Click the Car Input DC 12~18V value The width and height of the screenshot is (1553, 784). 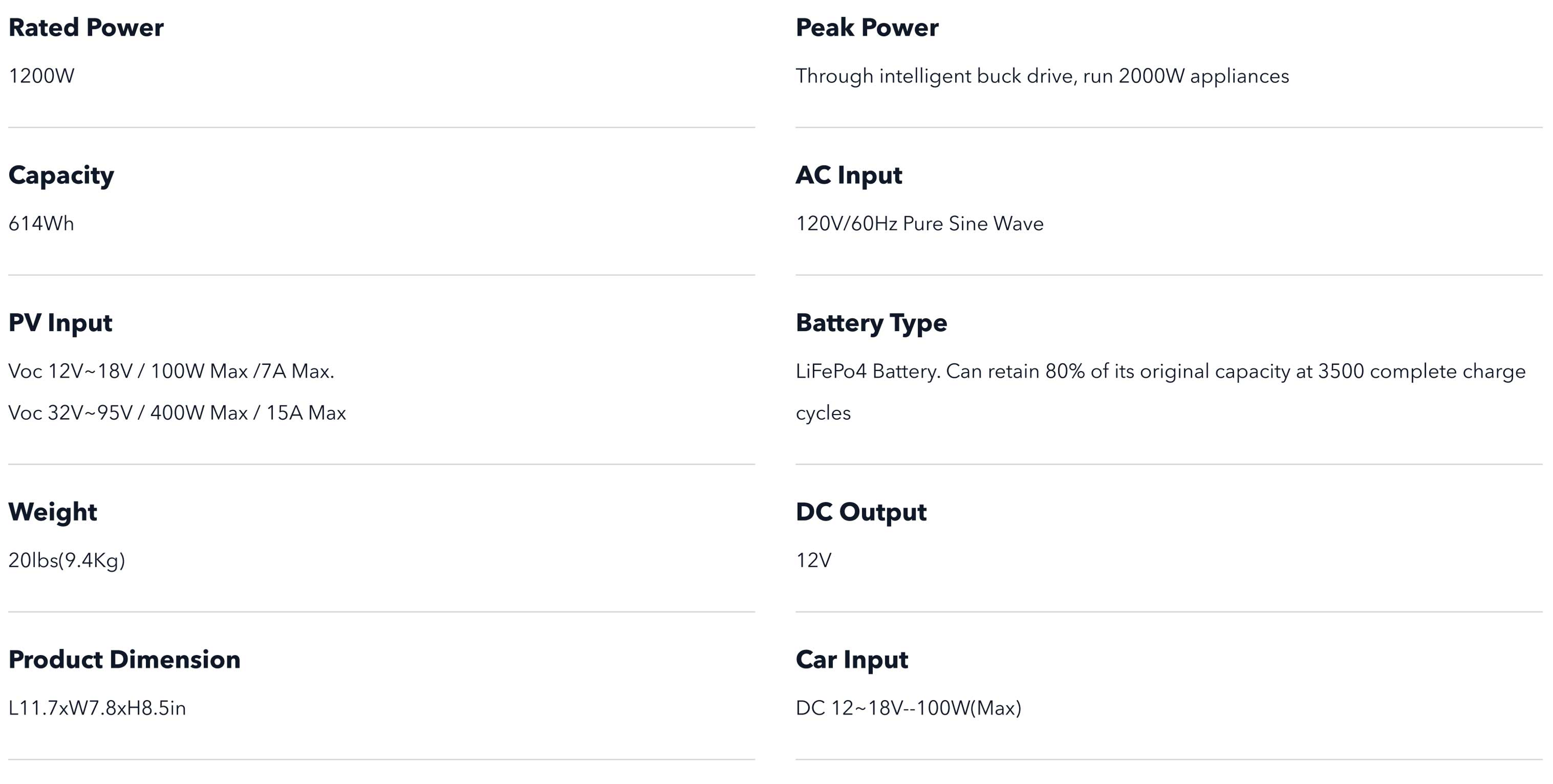tap(909, 708)
